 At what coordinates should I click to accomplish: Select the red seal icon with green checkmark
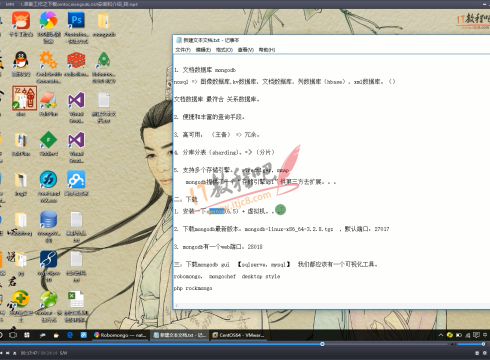(x=24, y=98)
